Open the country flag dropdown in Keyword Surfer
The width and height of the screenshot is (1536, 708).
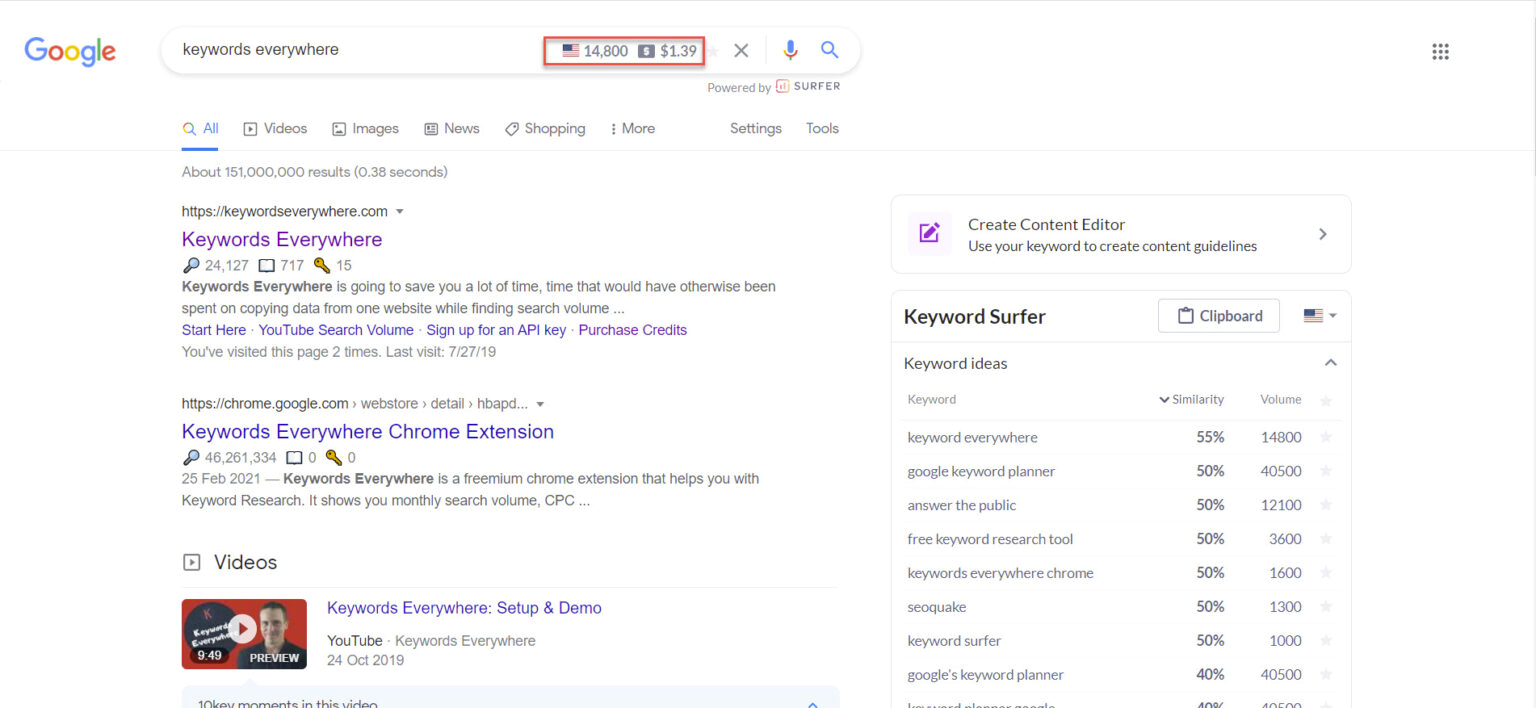click(1318, 315)
